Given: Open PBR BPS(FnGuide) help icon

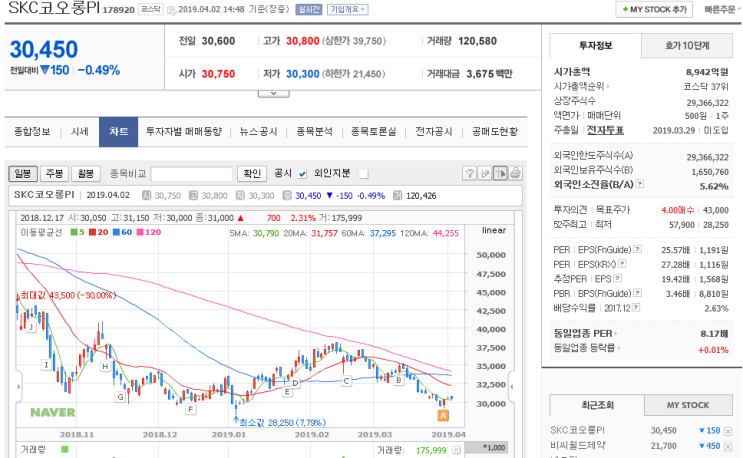Looking at the screenshot, I should 637,293.
